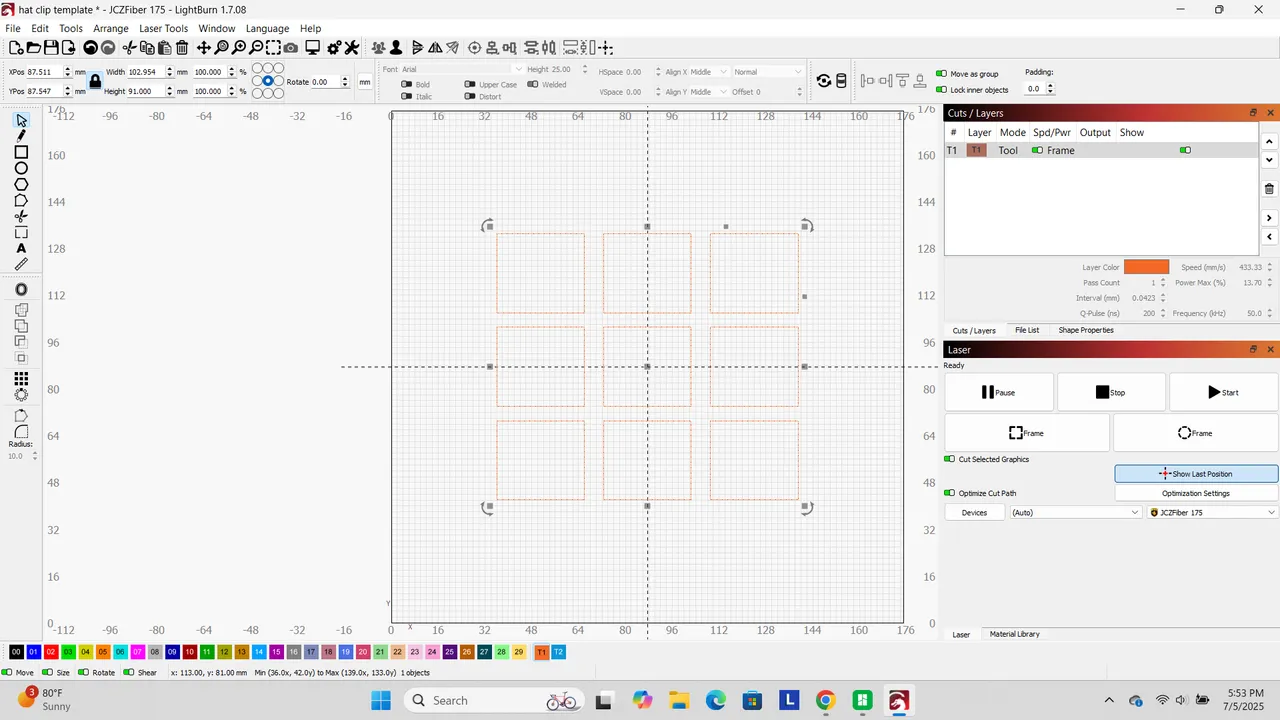Click the Start laser button
This screenshot has height=720, width=1280.
click(x=1224, y=392)
